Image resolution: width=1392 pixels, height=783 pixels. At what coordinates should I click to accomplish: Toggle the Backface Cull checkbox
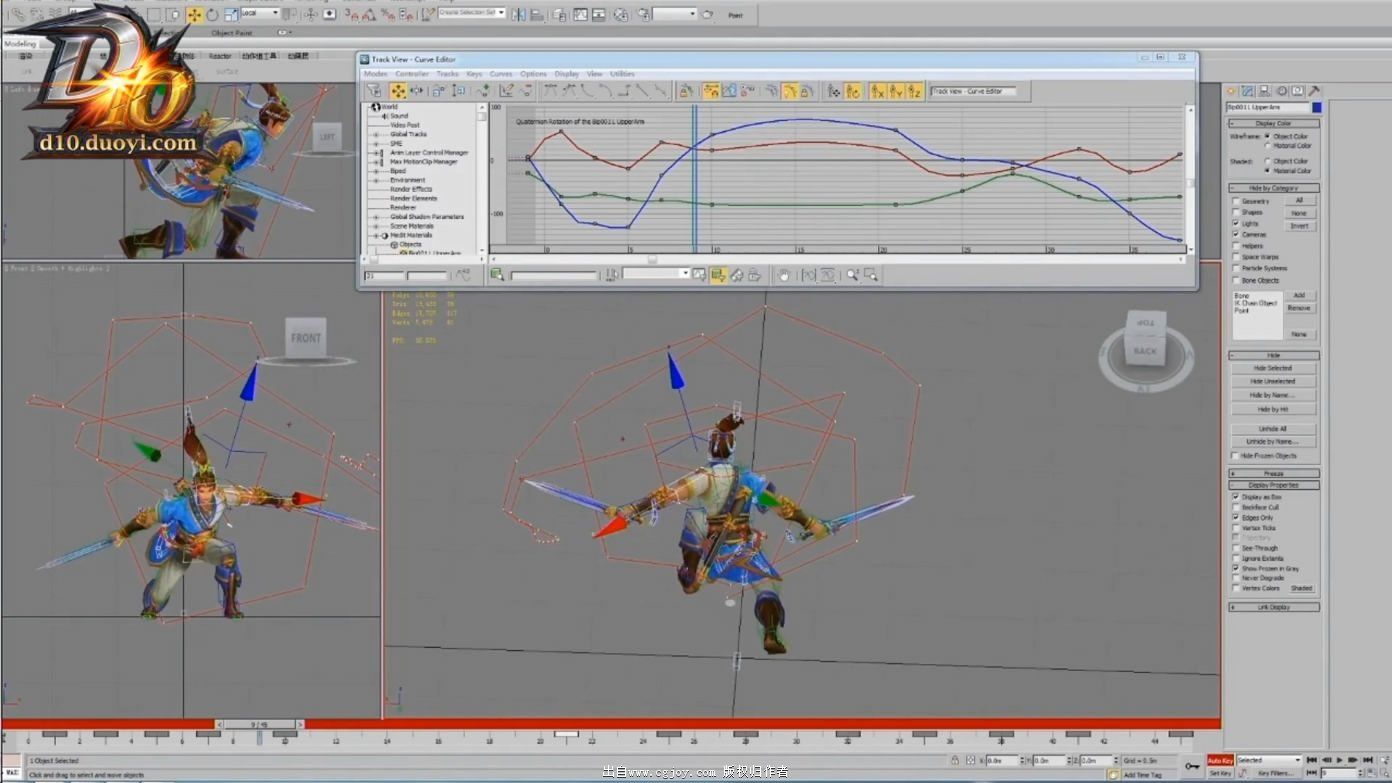[1236, 507]
